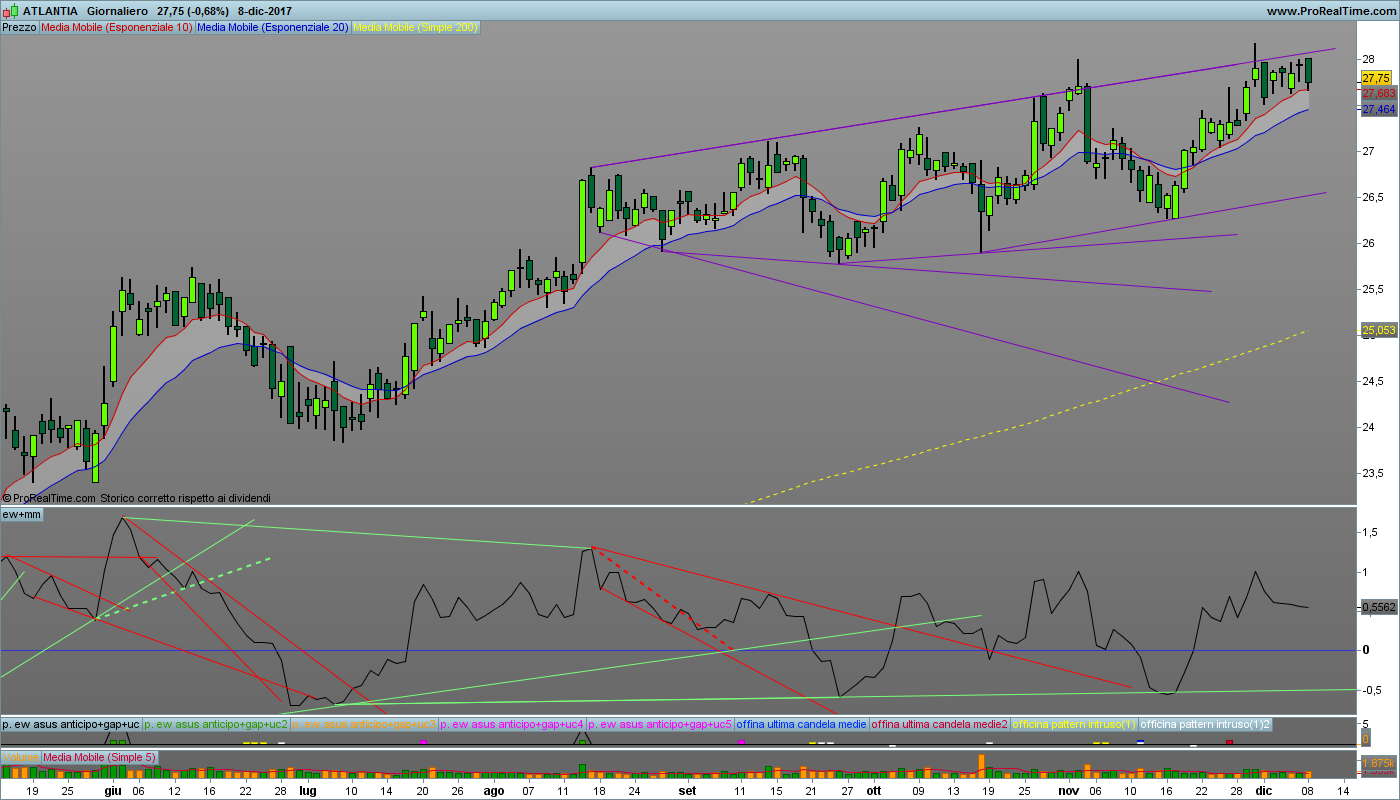Click the 'set' month on time axis

pos(687,790)
